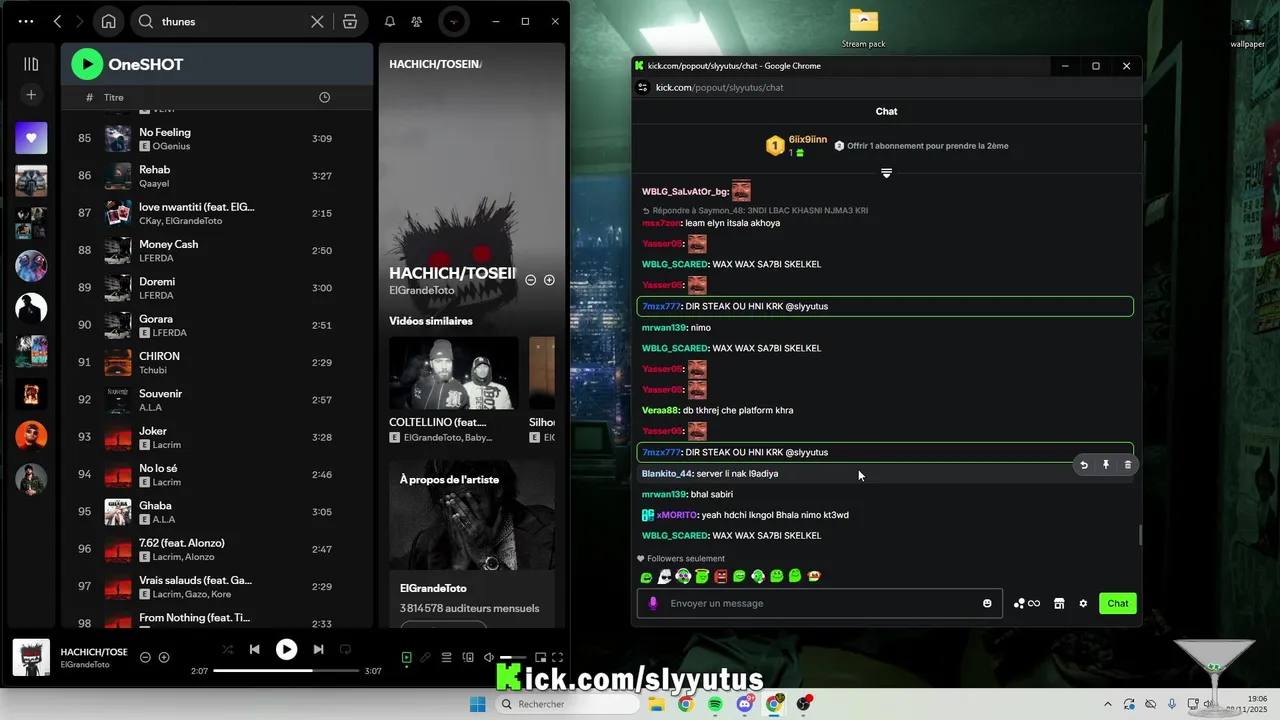Toggle shuffle in the Spotify player

pos(227,649)
